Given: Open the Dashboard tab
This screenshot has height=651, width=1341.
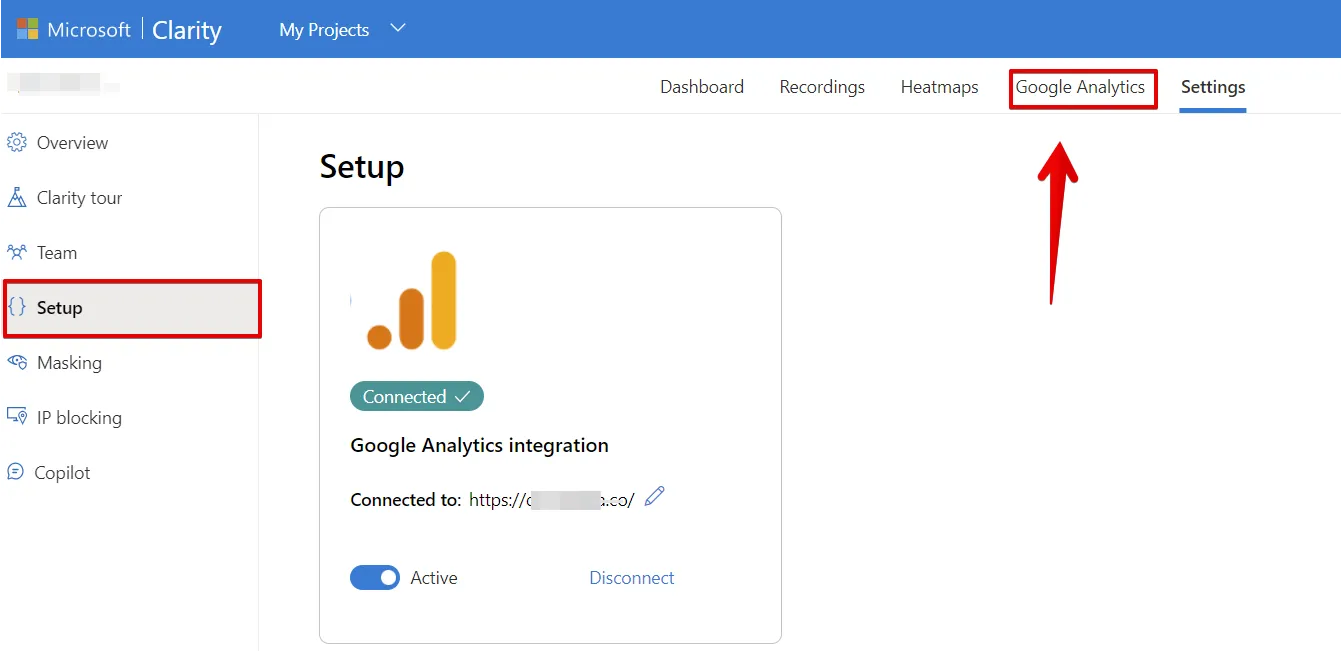Looking at the screenshot, I should click(702, 87).
